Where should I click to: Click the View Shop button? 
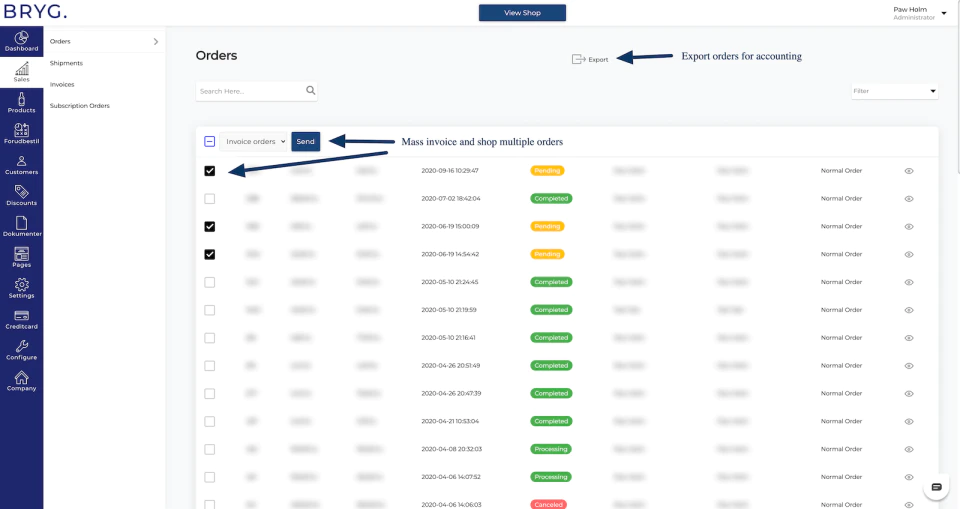pos(522,13)
